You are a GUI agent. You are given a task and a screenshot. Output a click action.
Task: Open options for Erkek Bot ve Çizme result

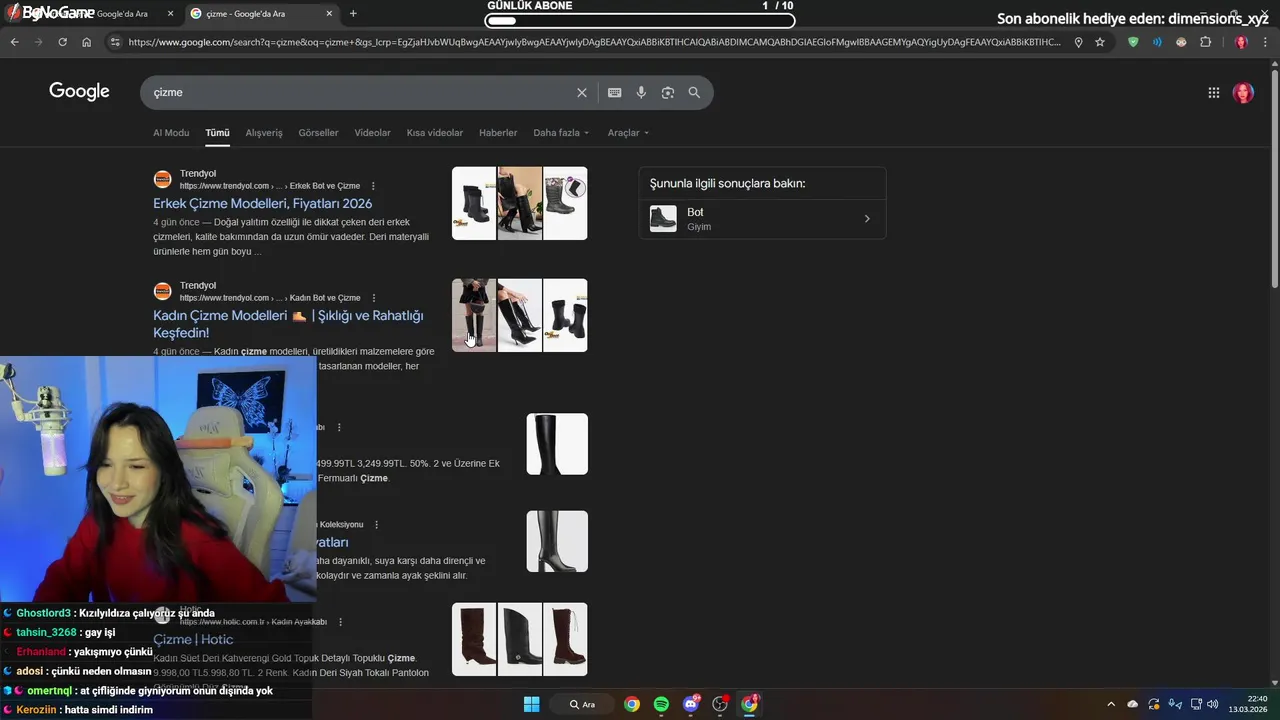click(x=373, y=186)
